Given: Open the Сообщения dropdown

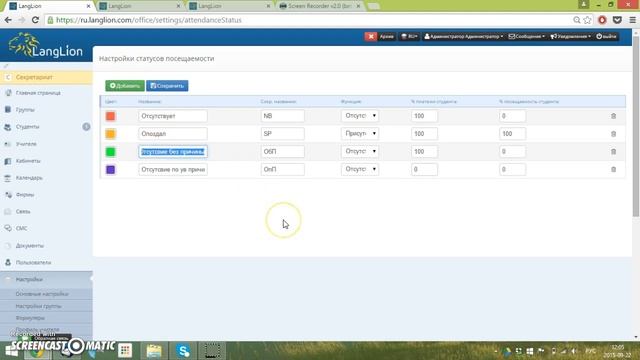Looking at the screenshot, I should pos(527,36).
